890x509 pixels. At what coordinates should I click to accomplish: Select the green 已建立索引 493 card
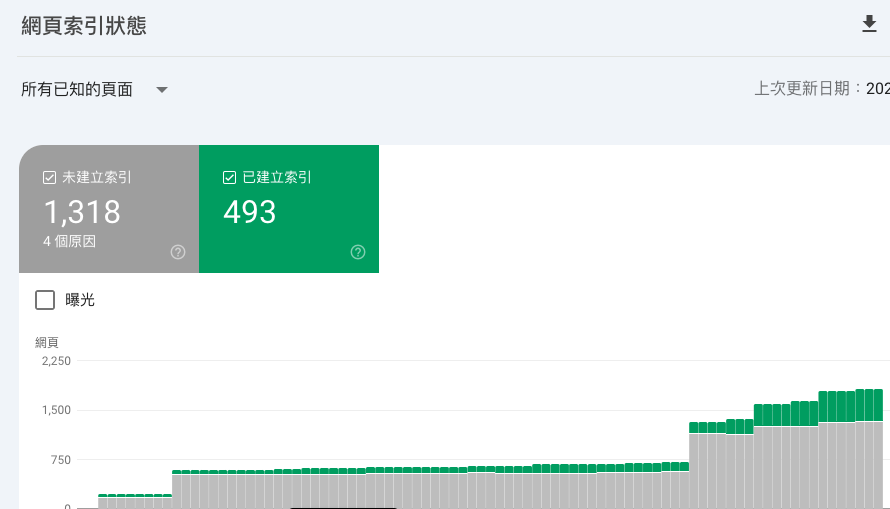pyautogui.click(x=289, y=209)
